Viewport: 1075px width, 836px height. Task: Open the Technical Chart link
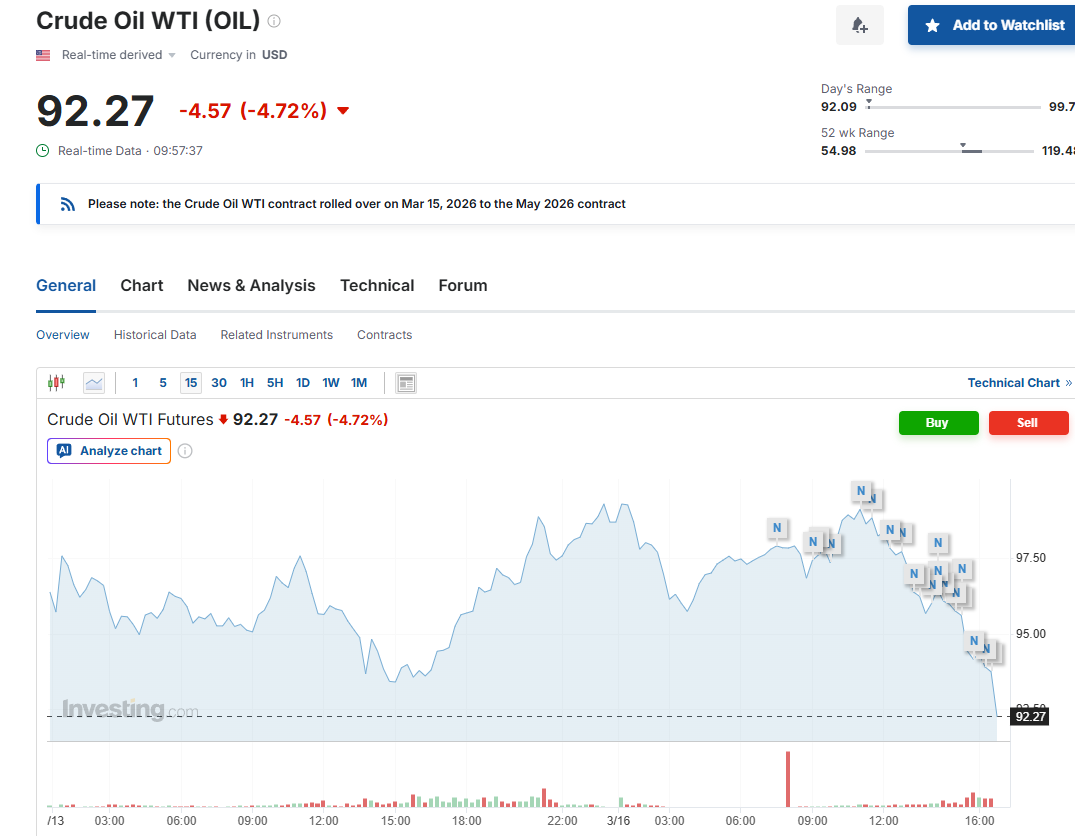(1019, 383)
